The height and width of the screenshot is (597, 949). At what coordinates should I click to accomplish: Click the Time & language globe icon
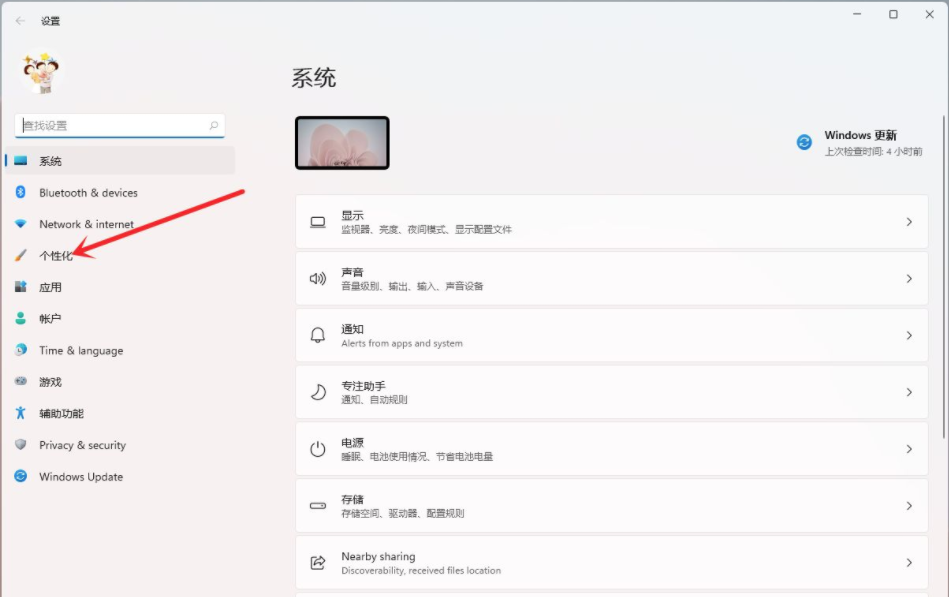click(21, 349)
